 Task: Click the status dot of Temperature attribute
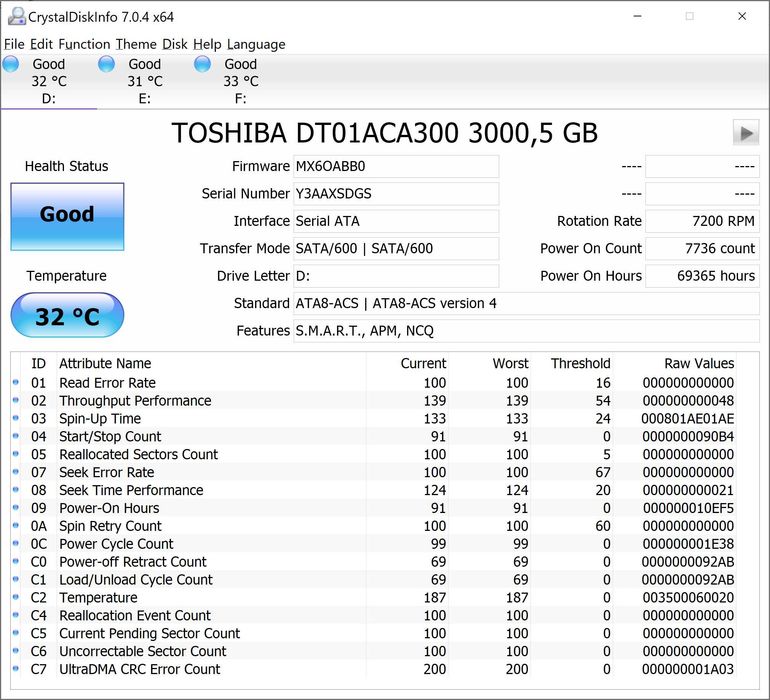(16, 597)
